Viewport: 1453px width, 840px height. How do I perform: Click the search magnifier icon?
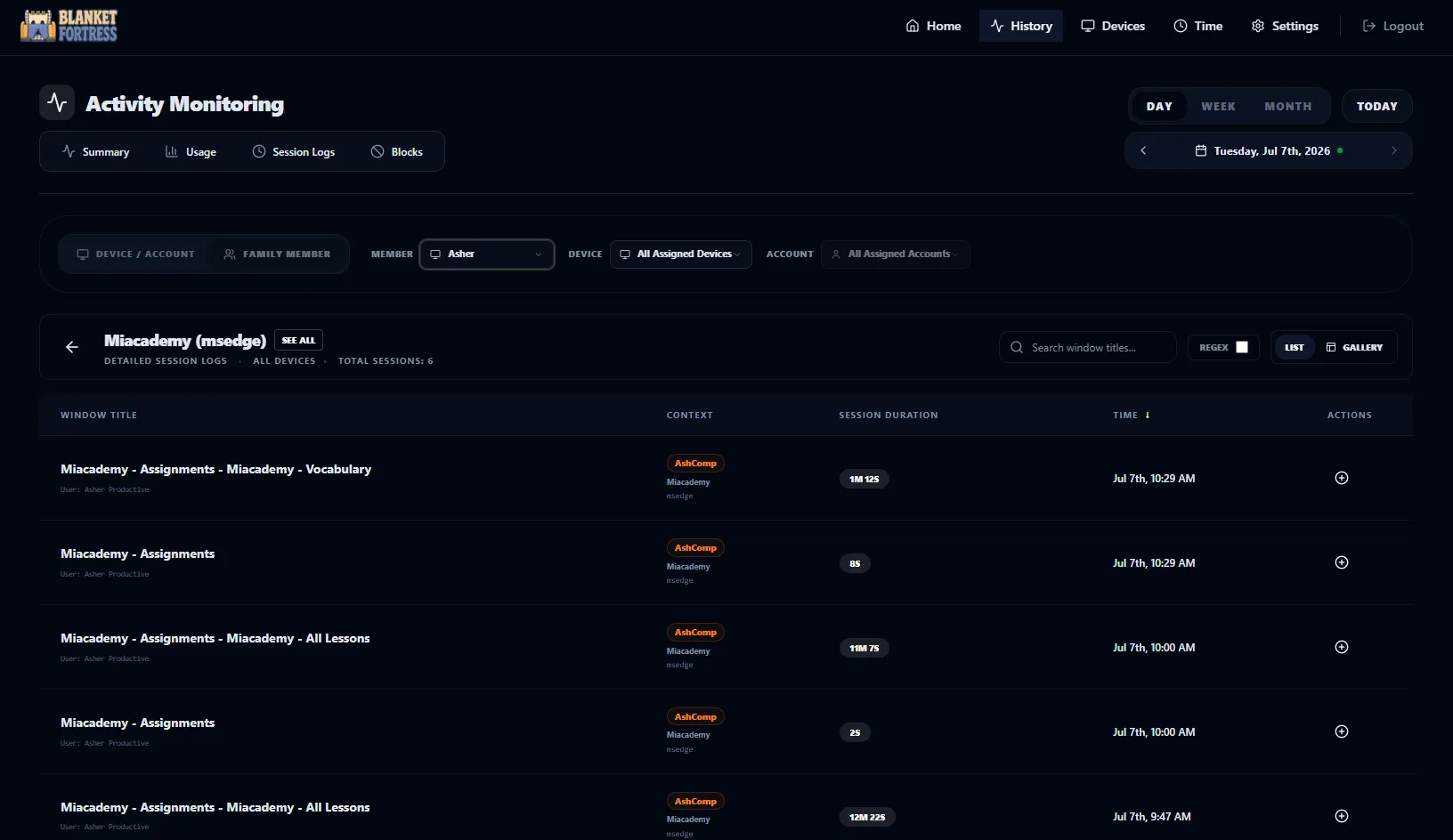pyautogui.click(x=1017, y=347)
